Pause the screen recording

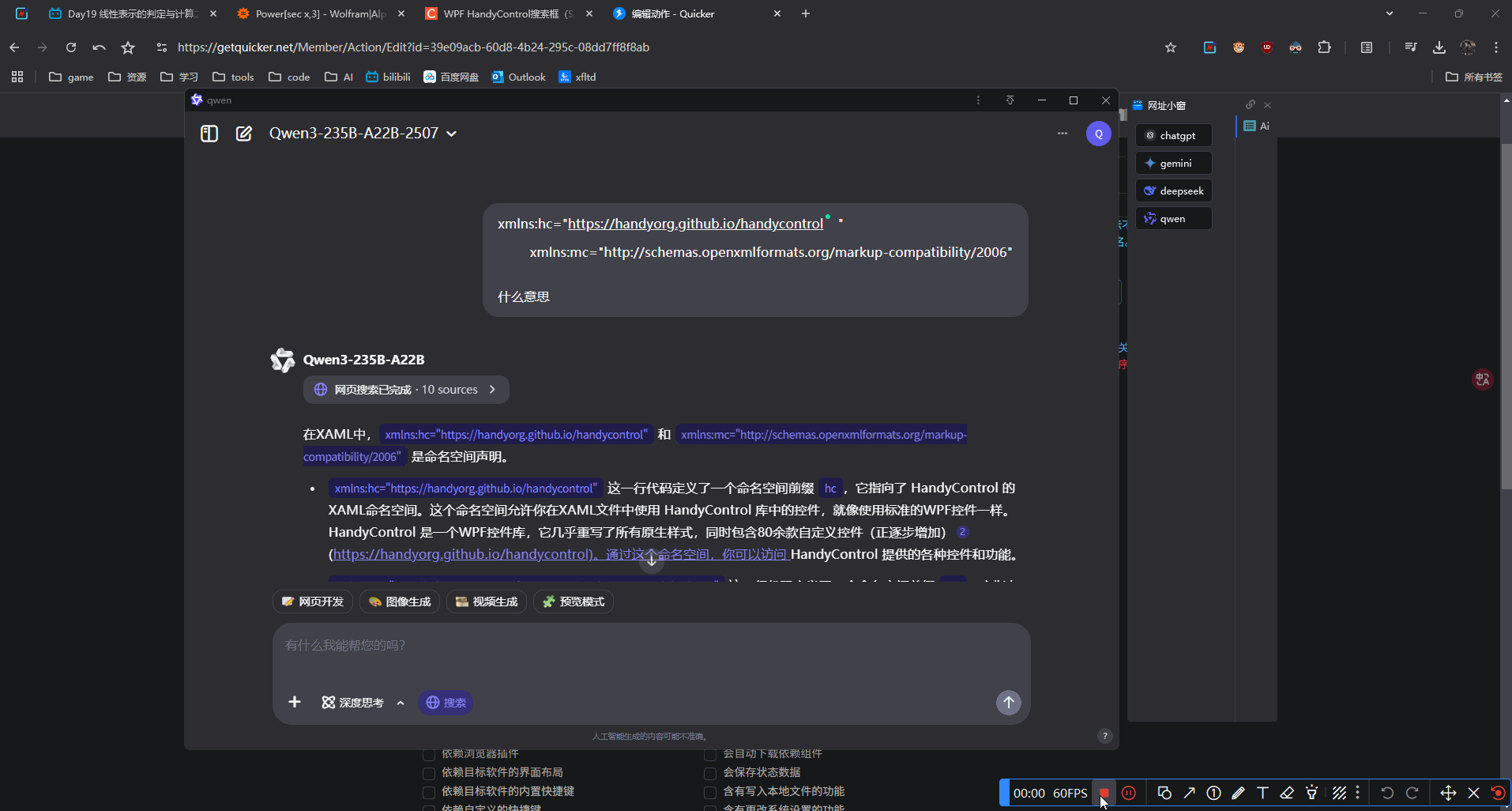[x=1129, y=793]
